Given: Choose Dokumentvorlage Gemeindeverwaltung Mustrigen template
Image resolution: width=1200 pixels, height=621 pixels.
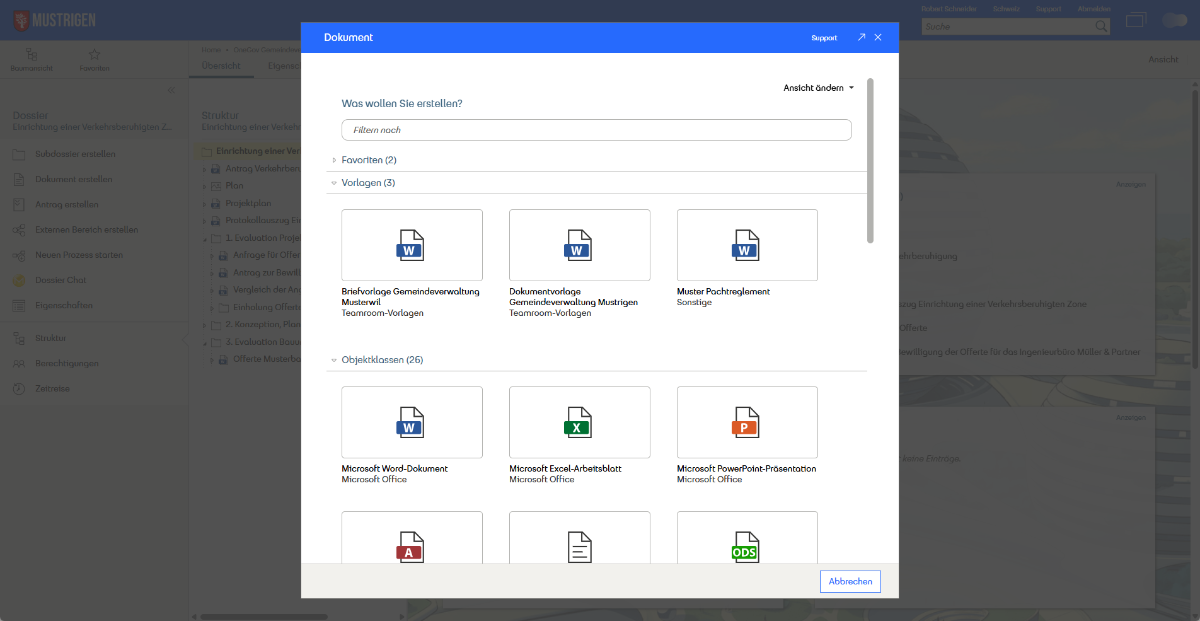Looking at the screenshot, I should [579, 245].
